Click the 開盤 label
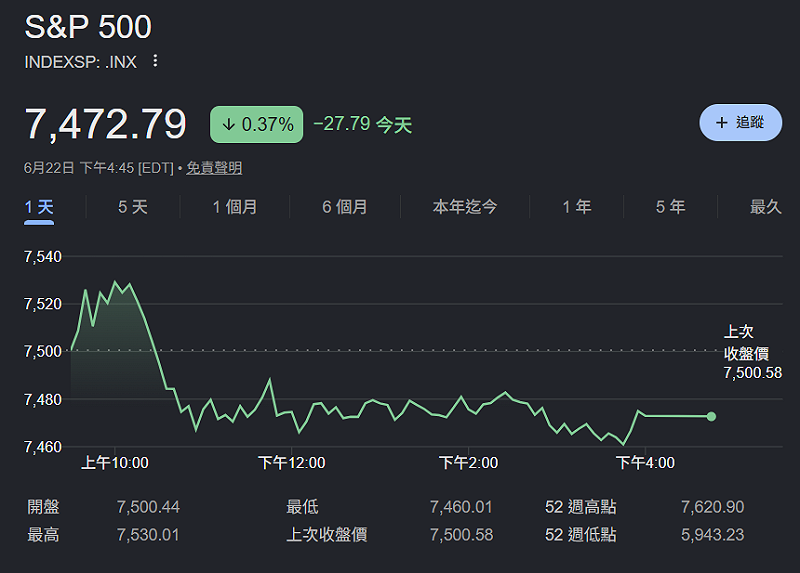The height and width of the screenshot is (573, 800). pyautogui.click(x=43, y=507)
